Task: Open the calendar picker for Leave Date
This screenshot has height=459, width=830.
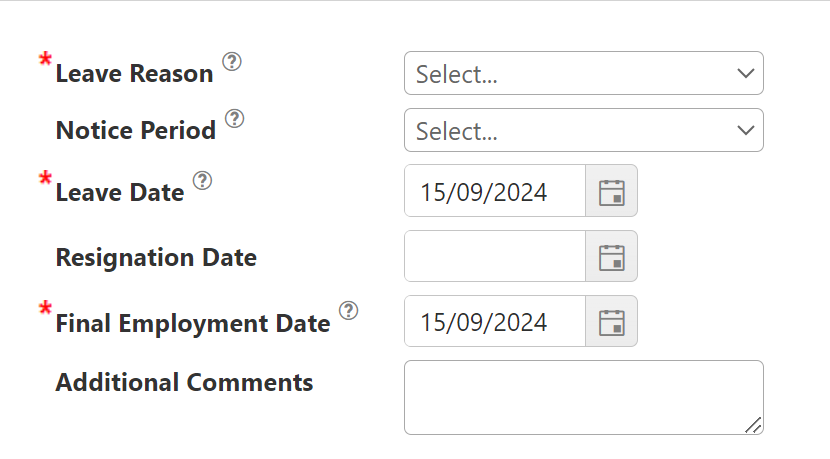Action: point(611,191)
